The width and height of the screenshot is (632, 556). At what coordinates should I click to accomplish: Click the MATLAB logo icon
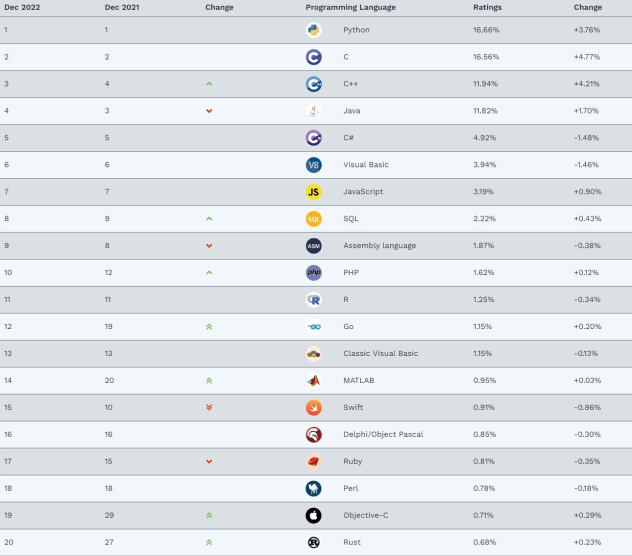coord(314,380)
